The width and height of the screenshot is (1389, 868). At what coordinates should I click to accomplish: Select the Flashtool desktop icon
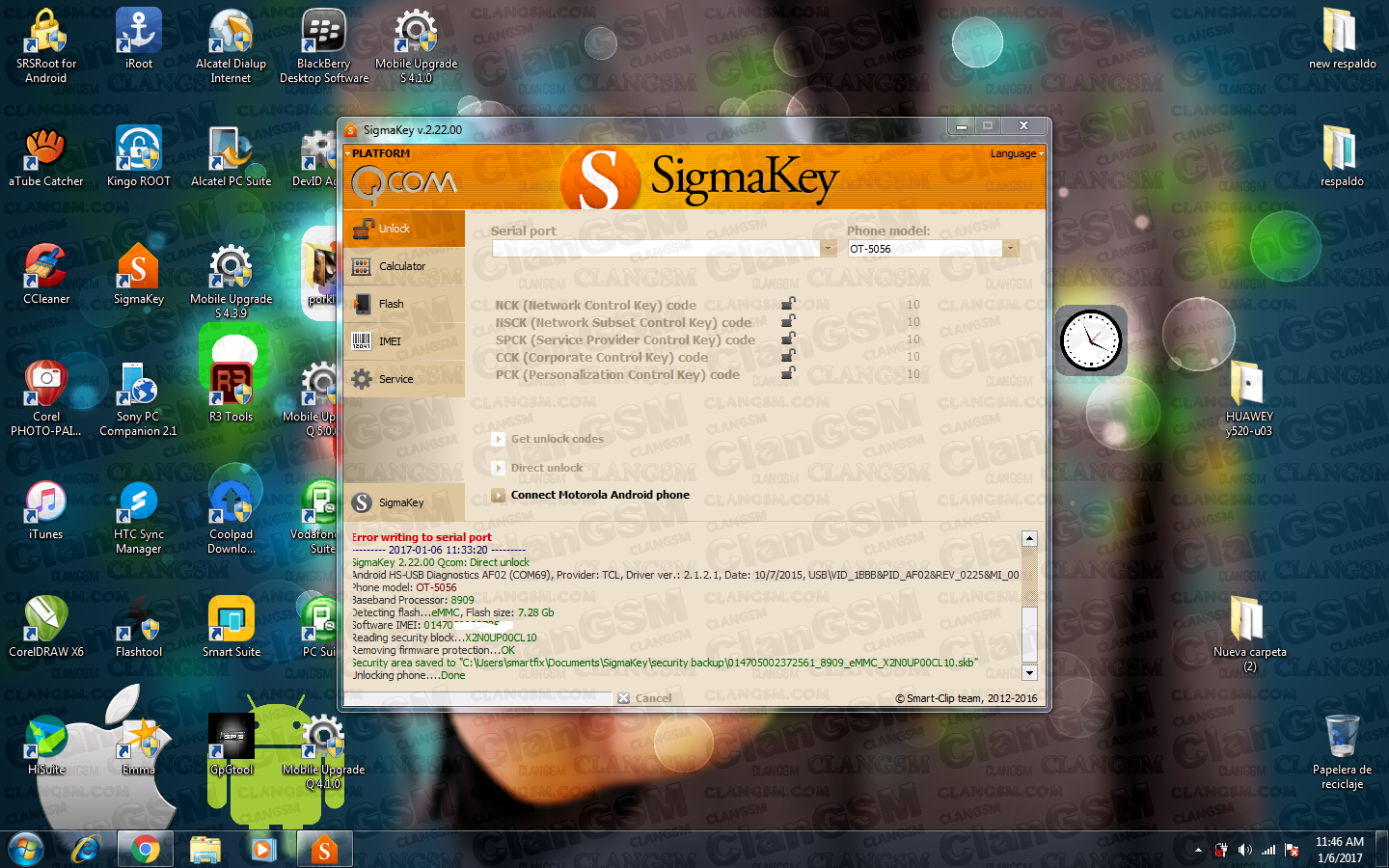(139, 628)
